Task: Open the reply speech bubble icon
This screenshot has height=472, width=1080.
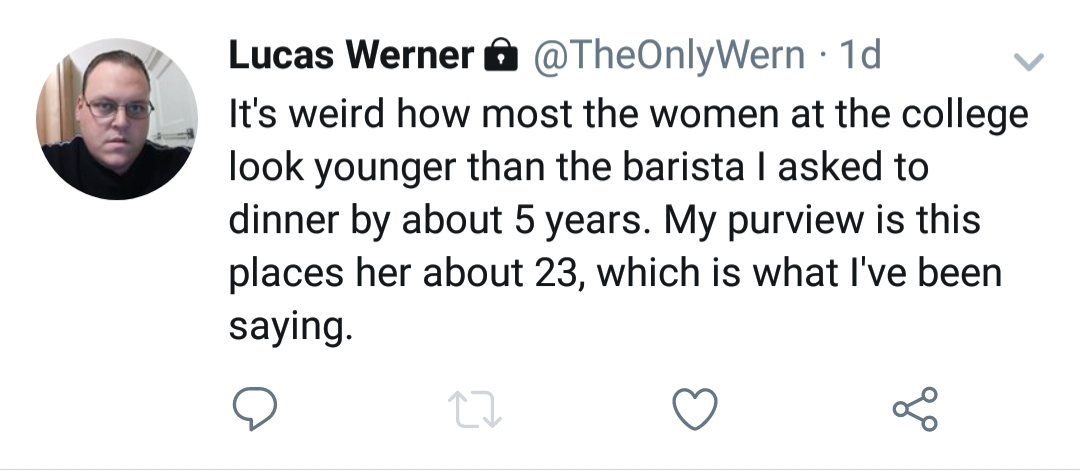Action: [255, 409]
